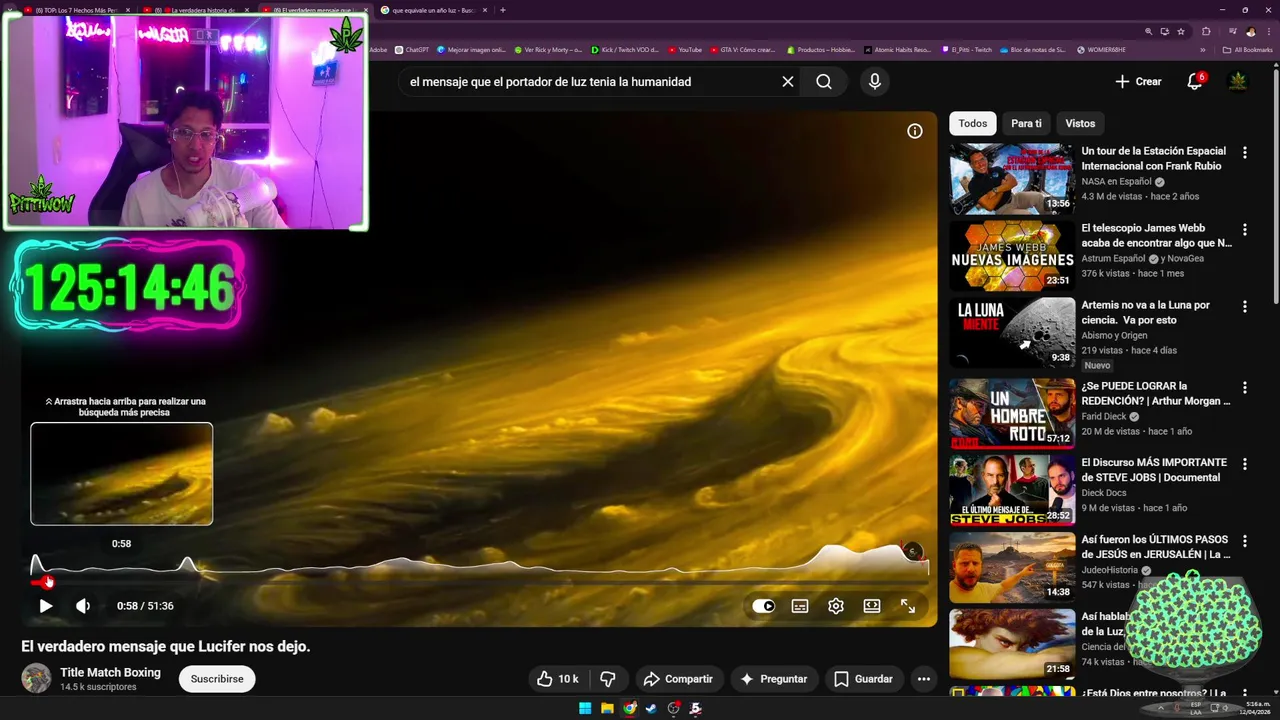Start voice search with the microphone
Image resolution: width=1280 pixels, height=720 pixels.
pos(875,82)
